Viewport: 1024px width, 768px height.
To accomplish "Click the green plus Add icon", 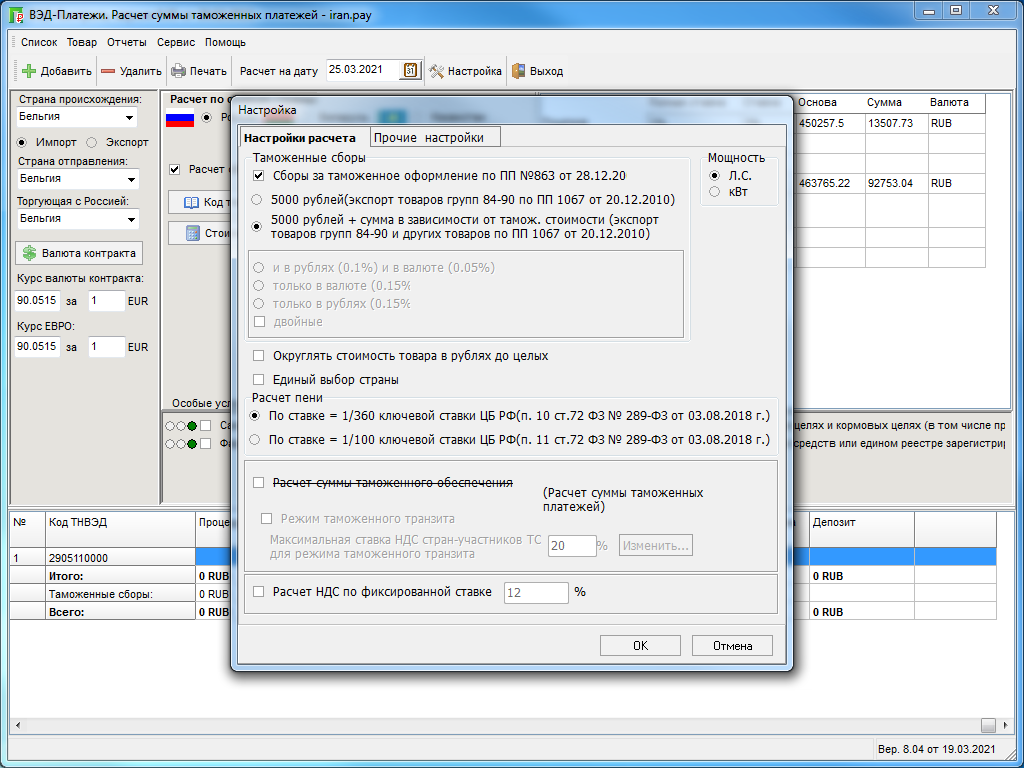I will click(28, 71).
